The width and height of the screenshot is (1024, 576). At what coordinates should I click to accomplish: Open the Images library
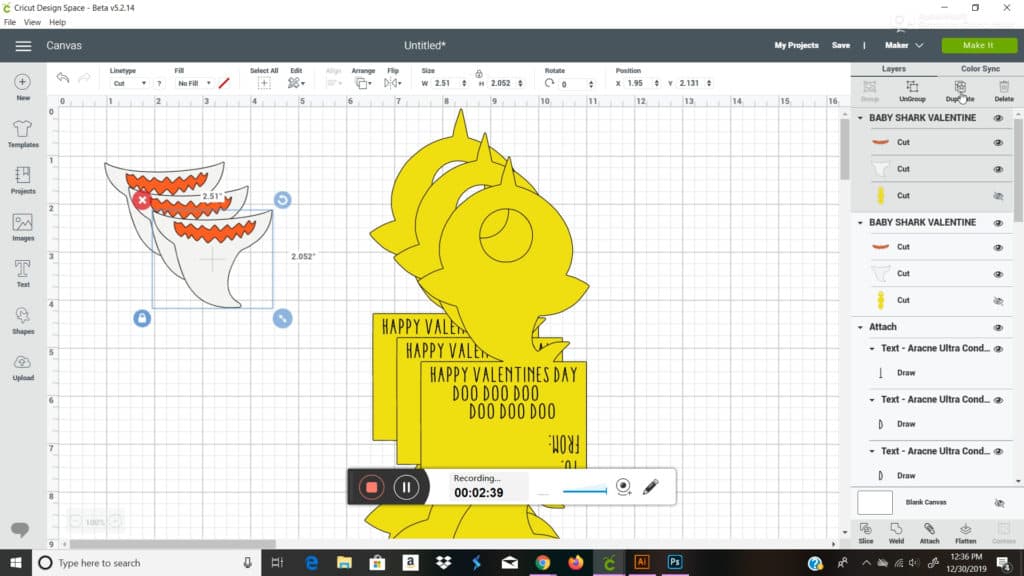pyautogui.click(x=23, y=227)
